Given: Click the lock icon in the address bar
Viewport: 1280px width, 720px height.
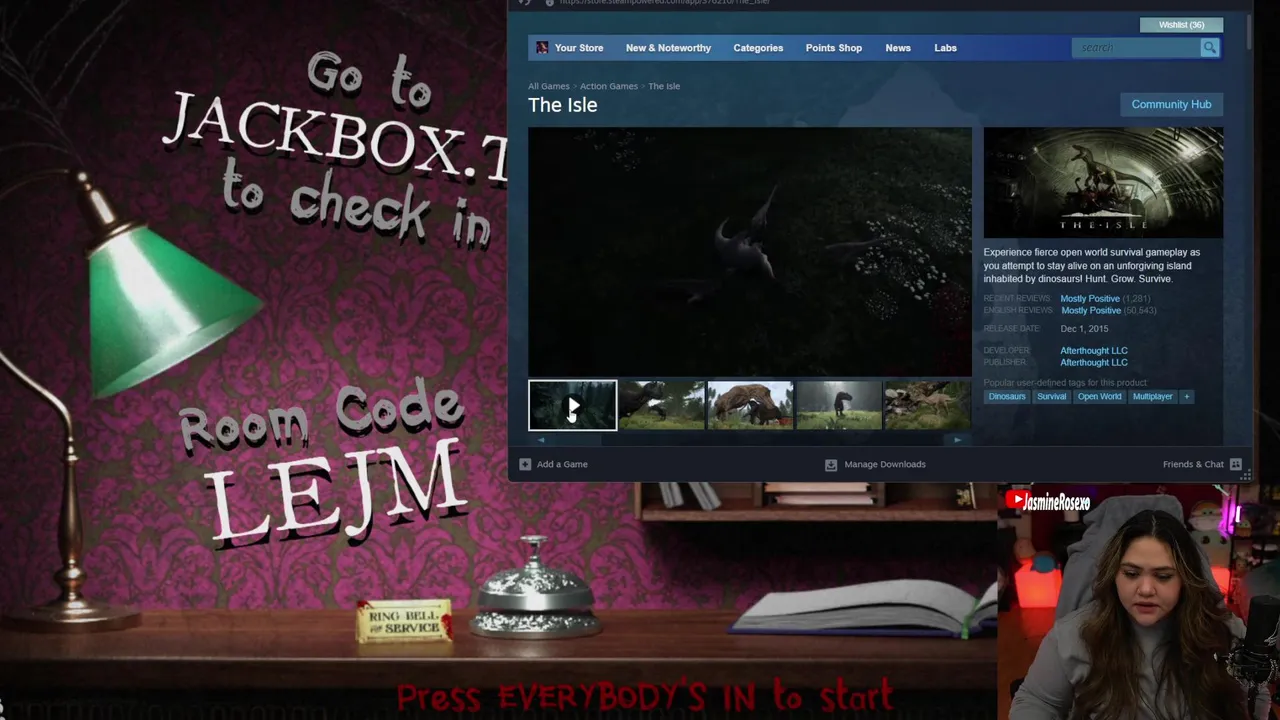Looking at the screenshot, I should (549, 2).
